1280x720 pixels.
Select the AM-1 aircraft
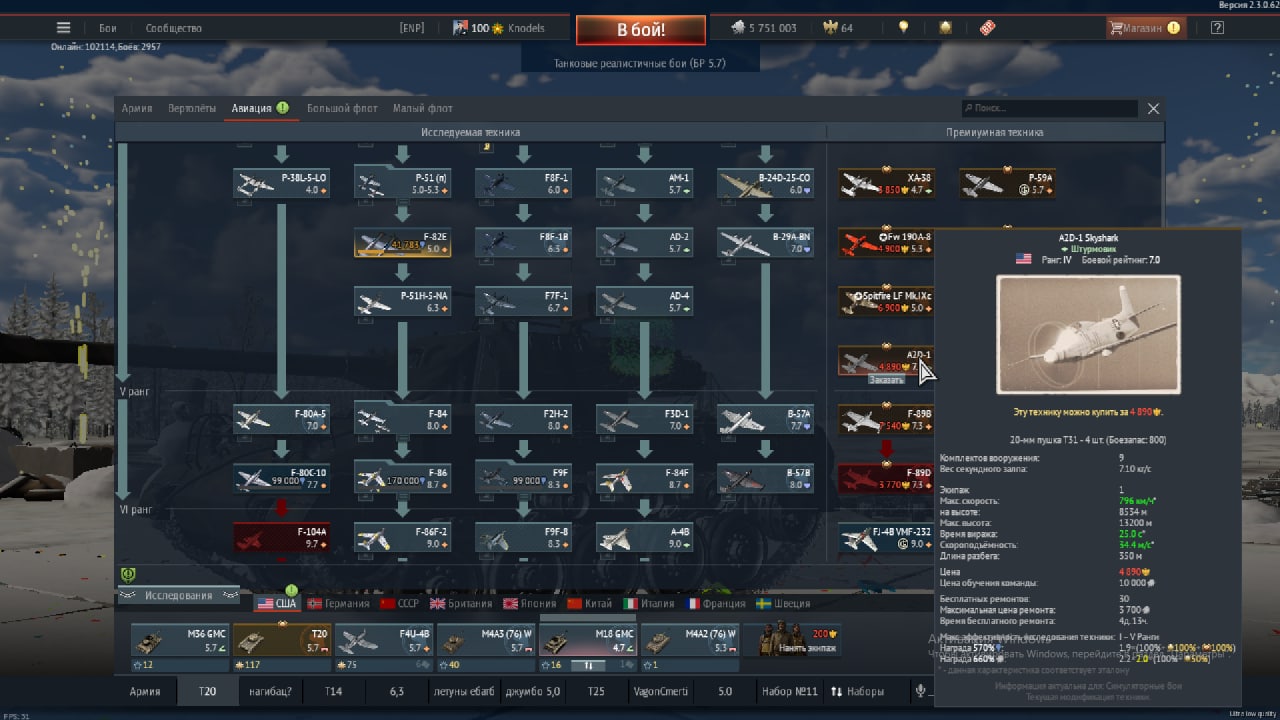coord(644,183)
